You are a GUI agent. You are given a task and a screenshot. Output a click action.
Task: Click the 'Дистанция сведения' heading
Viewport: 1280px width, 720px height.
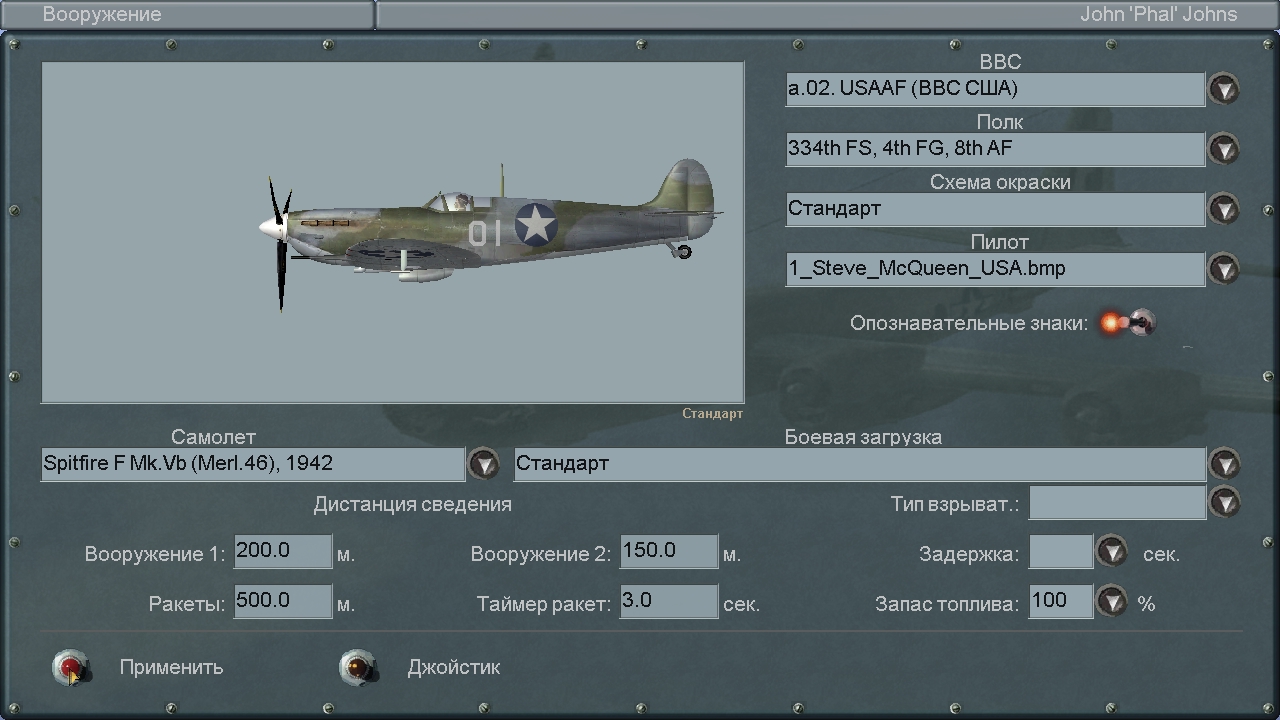[x=413, y=504]
